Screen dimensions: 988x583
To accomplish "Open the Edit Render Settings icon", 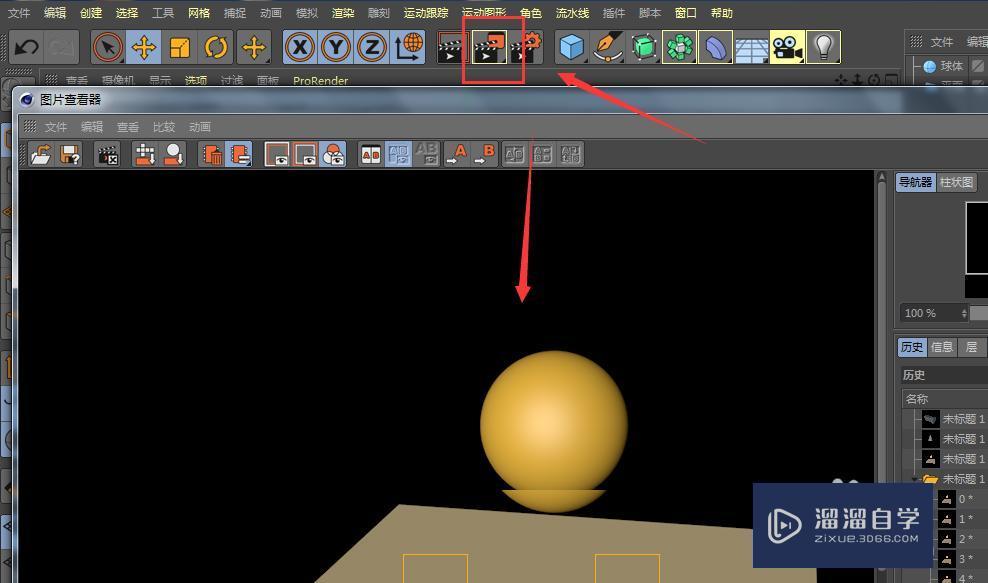I will pos(528,47).
